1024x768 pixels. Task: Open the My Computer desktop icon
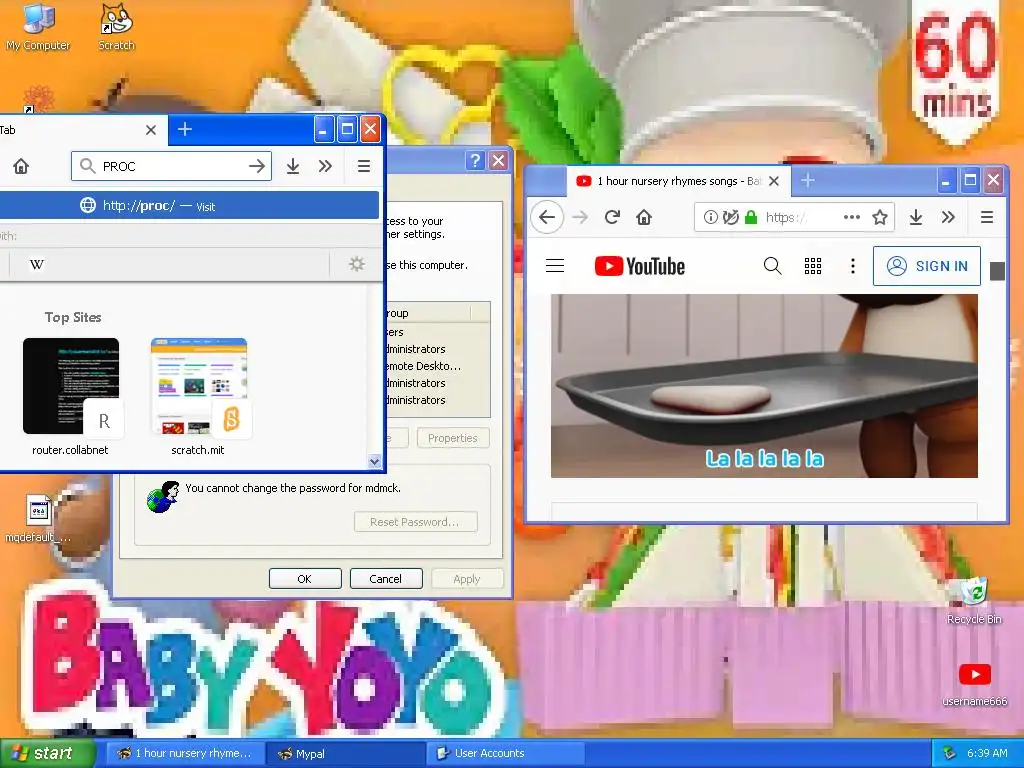point(38,26)
